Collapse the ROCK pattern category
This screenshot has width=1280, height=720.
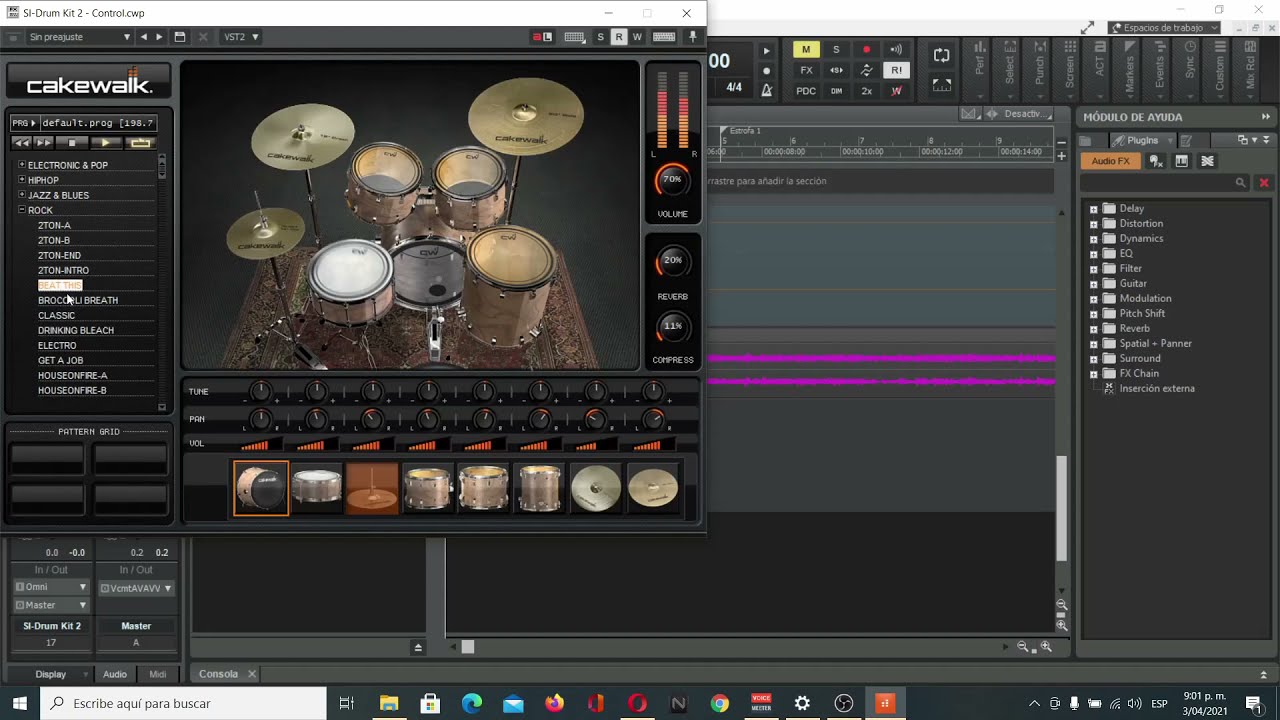click(x=22, y=210)
